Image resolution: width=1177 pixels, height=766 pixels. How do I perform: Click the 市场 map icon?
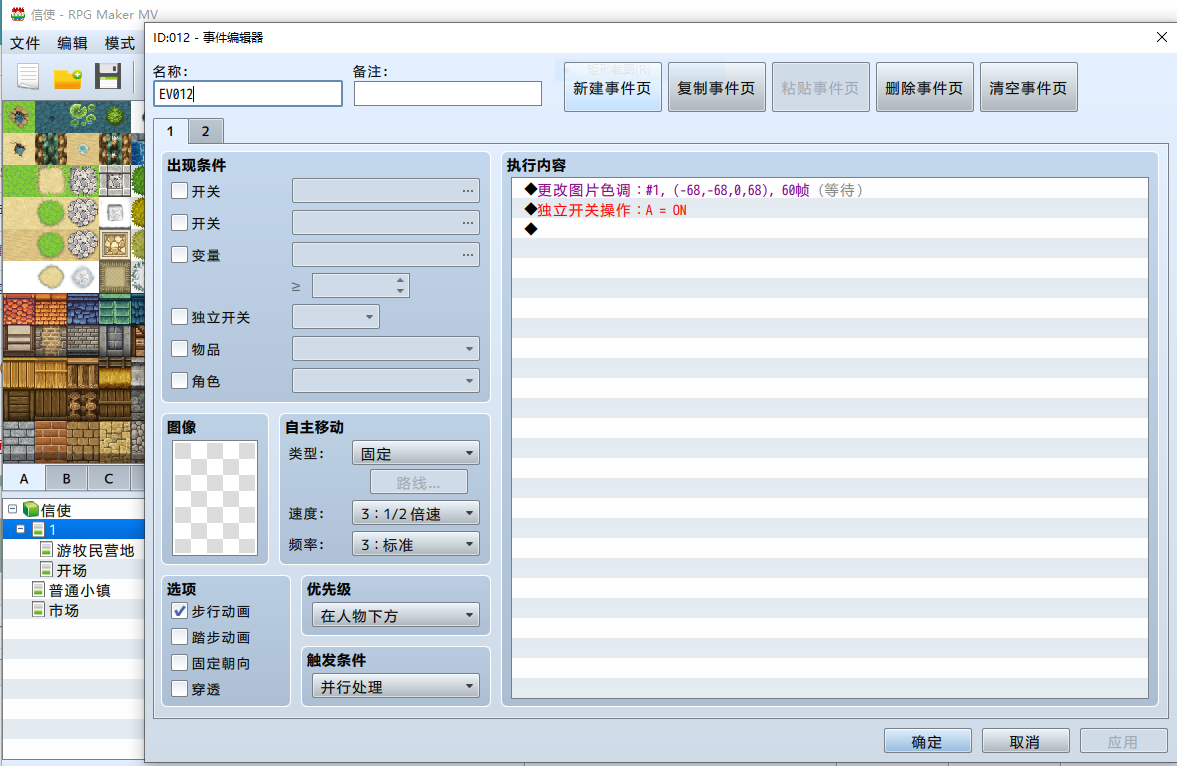38,610
